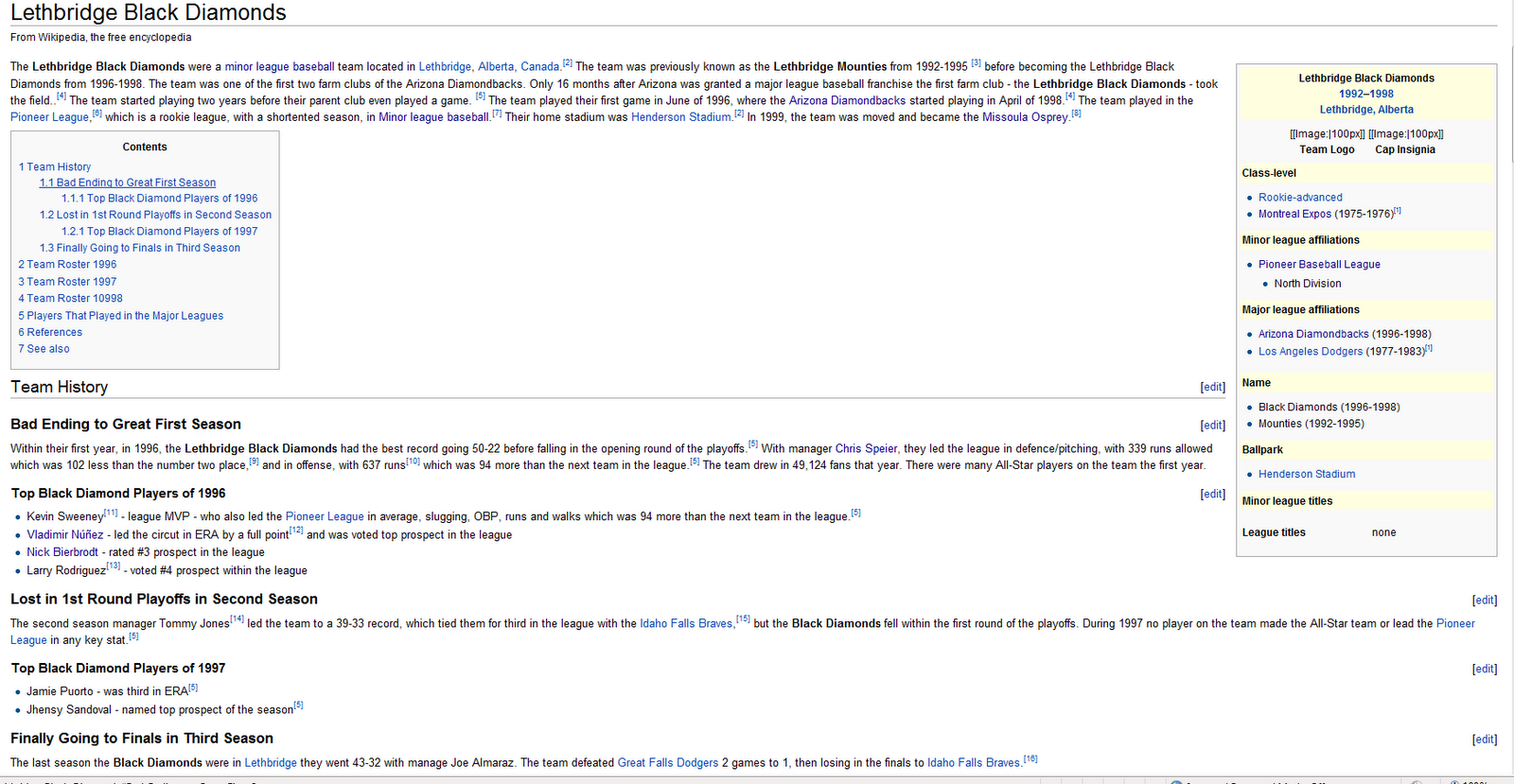The image size is (1514, 784).
Task: Edit Lost in 1st Round Playoffs section
Action: tap(1485, 601)
